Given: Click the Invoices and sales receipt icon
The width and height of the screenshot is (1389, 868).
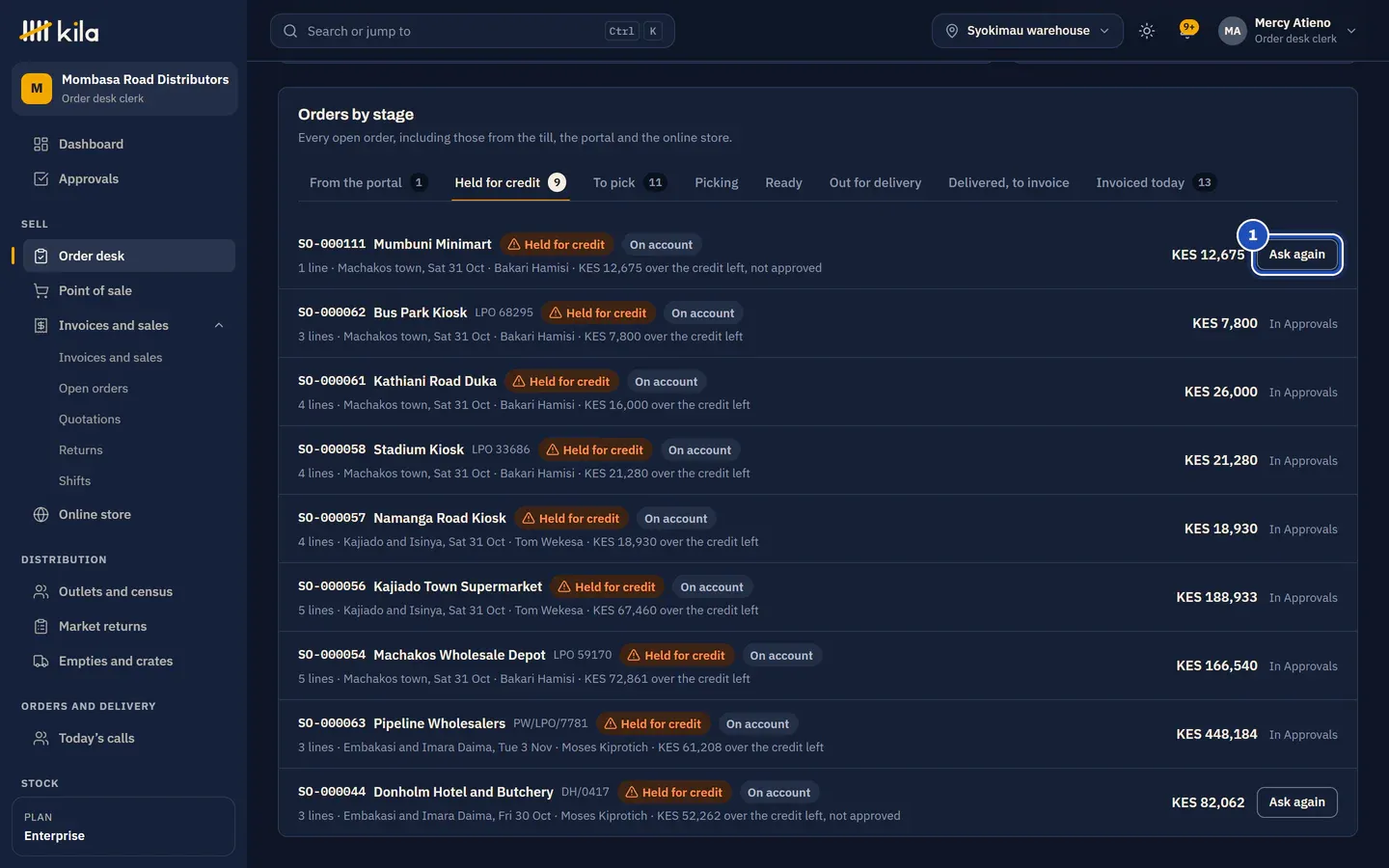Looking at the screenshot, I should point(41,326).
